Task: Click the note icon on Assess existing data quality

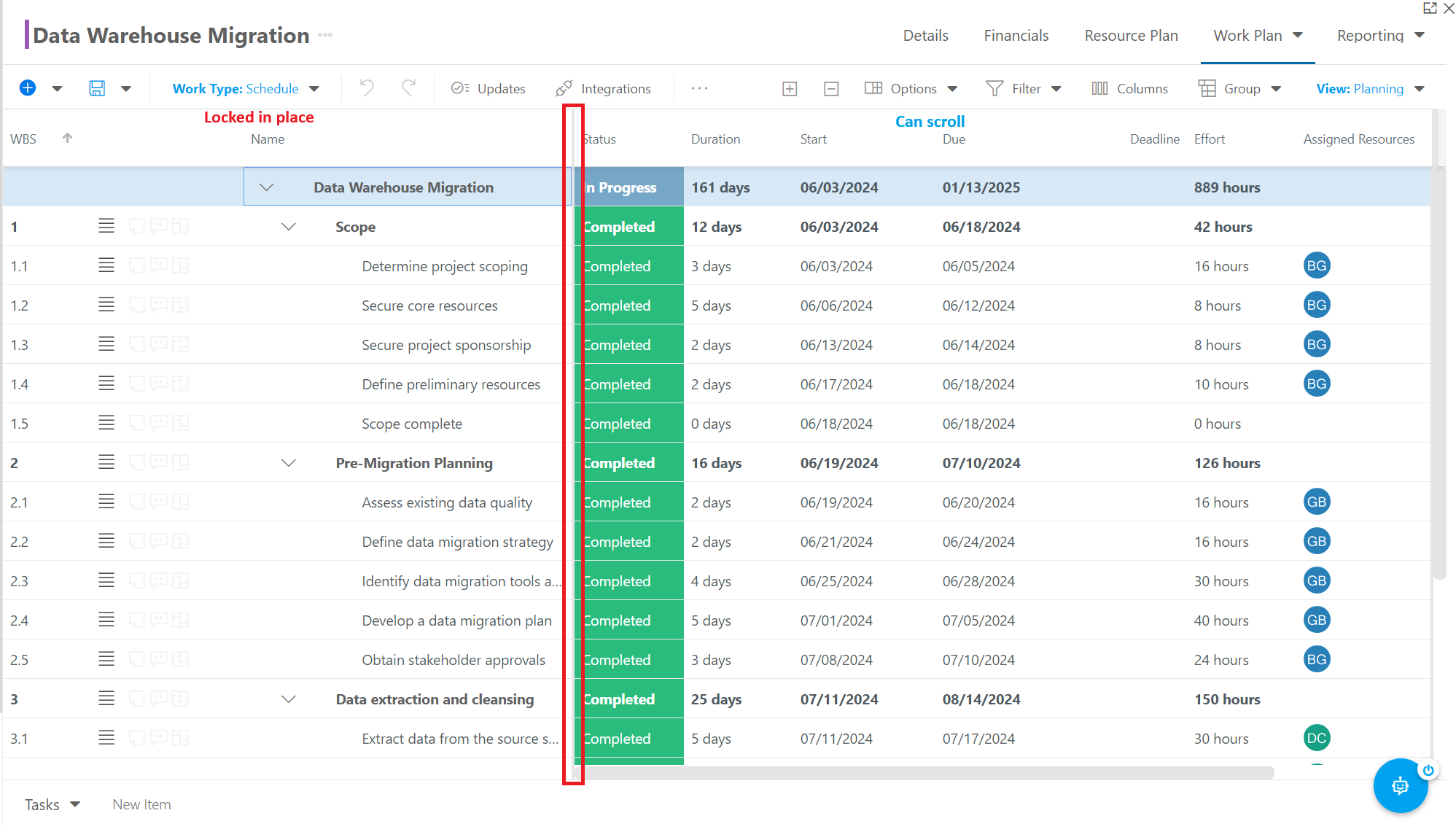Action: pyautogui.click(x=137, y=502)
